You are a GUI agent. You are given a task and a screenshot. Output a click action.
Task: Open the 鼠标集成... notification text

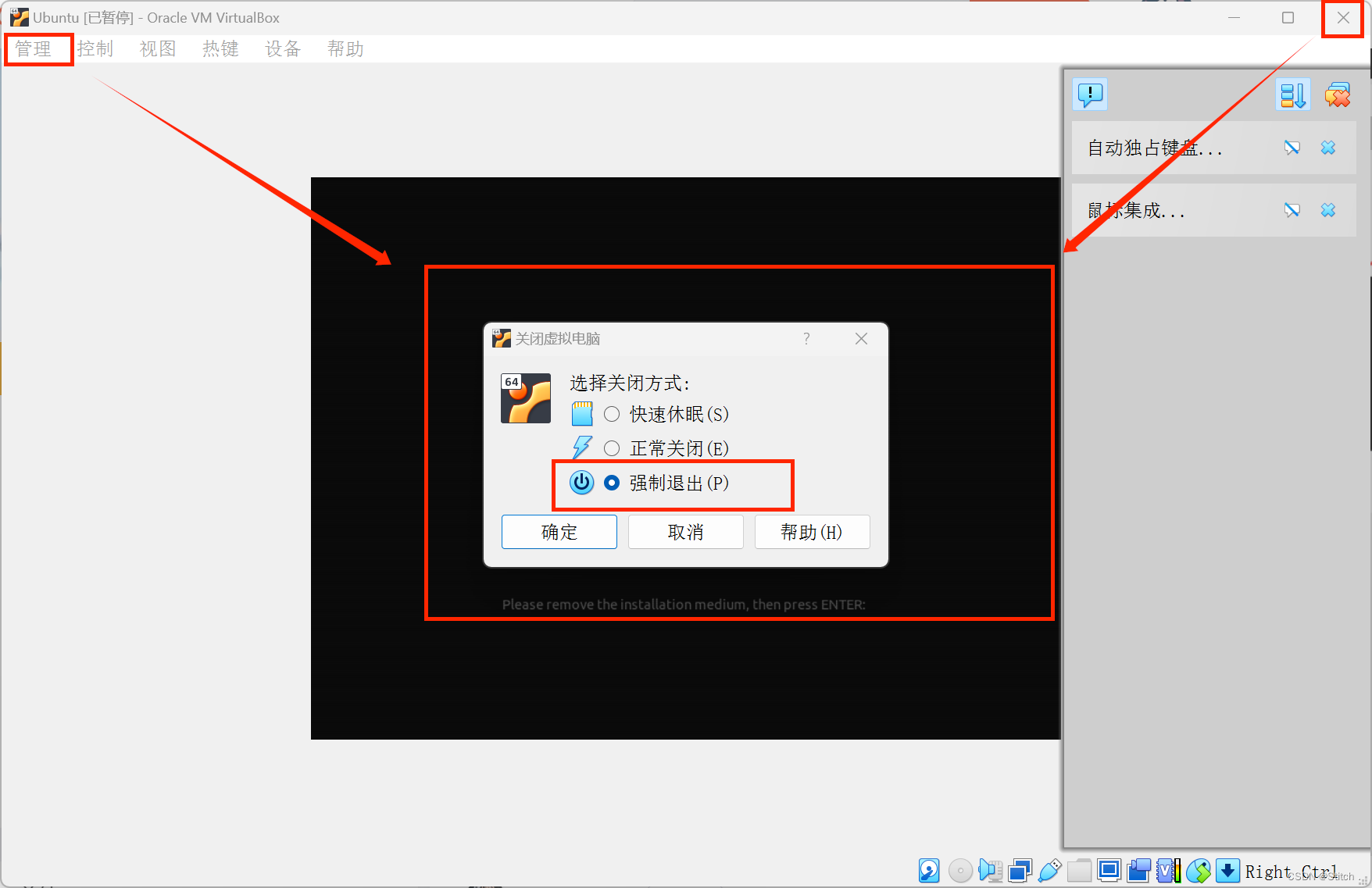pos(1136,211)
